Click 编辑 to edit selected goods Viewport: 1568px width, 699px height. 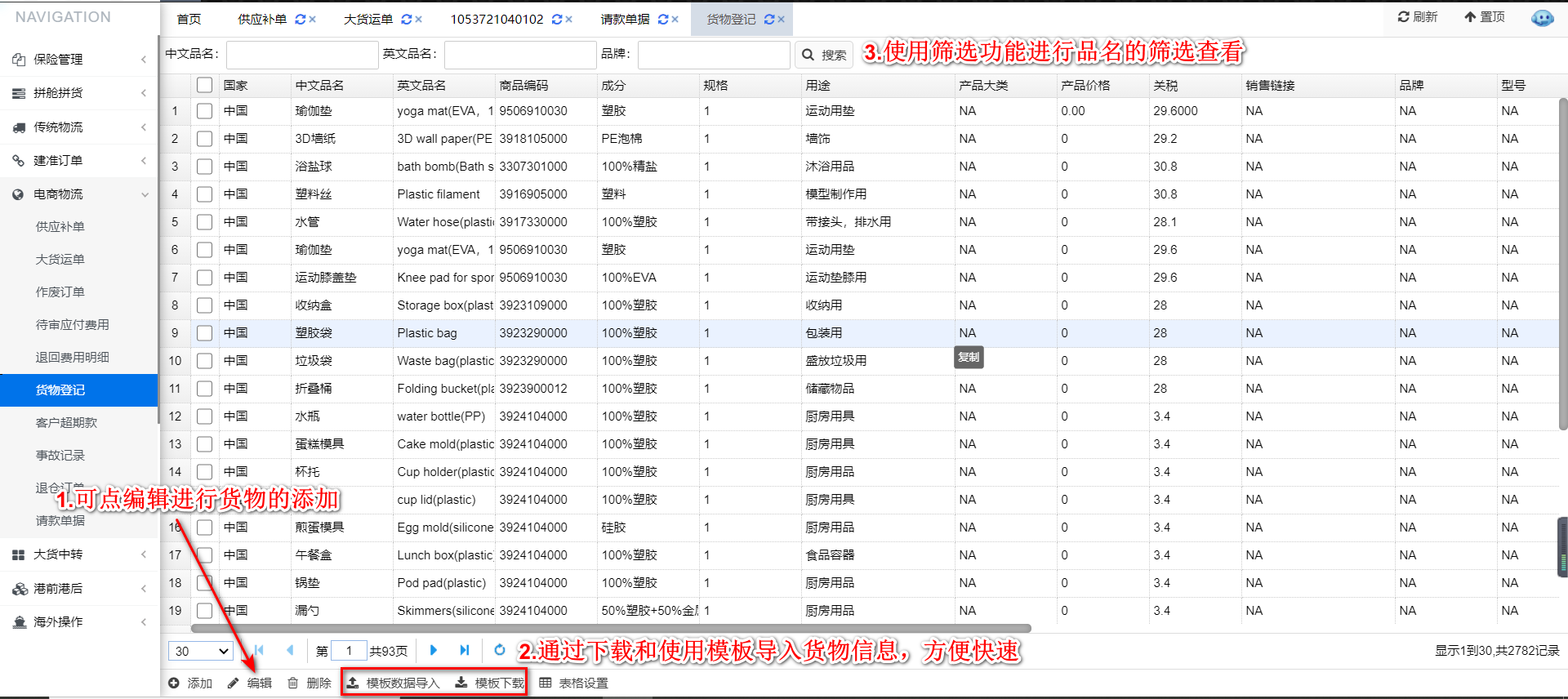coord(250,683)
